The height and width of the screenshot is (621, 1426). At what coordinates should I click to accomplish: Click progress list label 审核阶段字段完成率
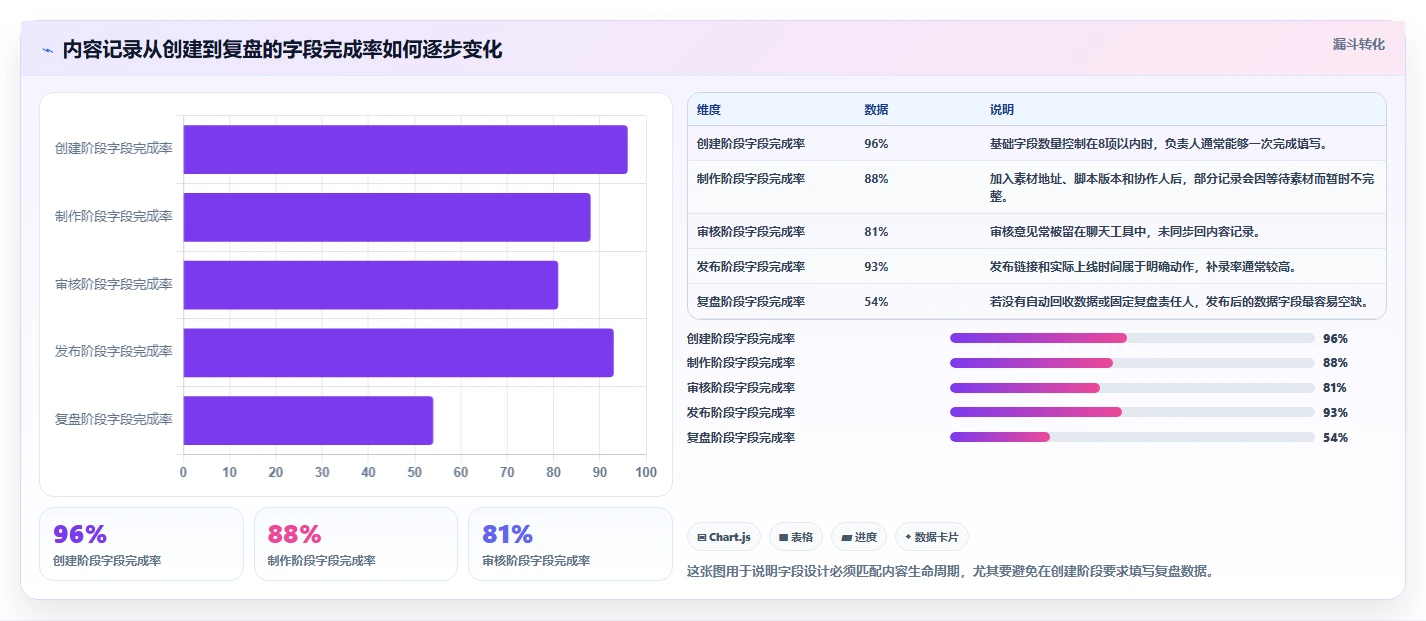tap(741, 388)
